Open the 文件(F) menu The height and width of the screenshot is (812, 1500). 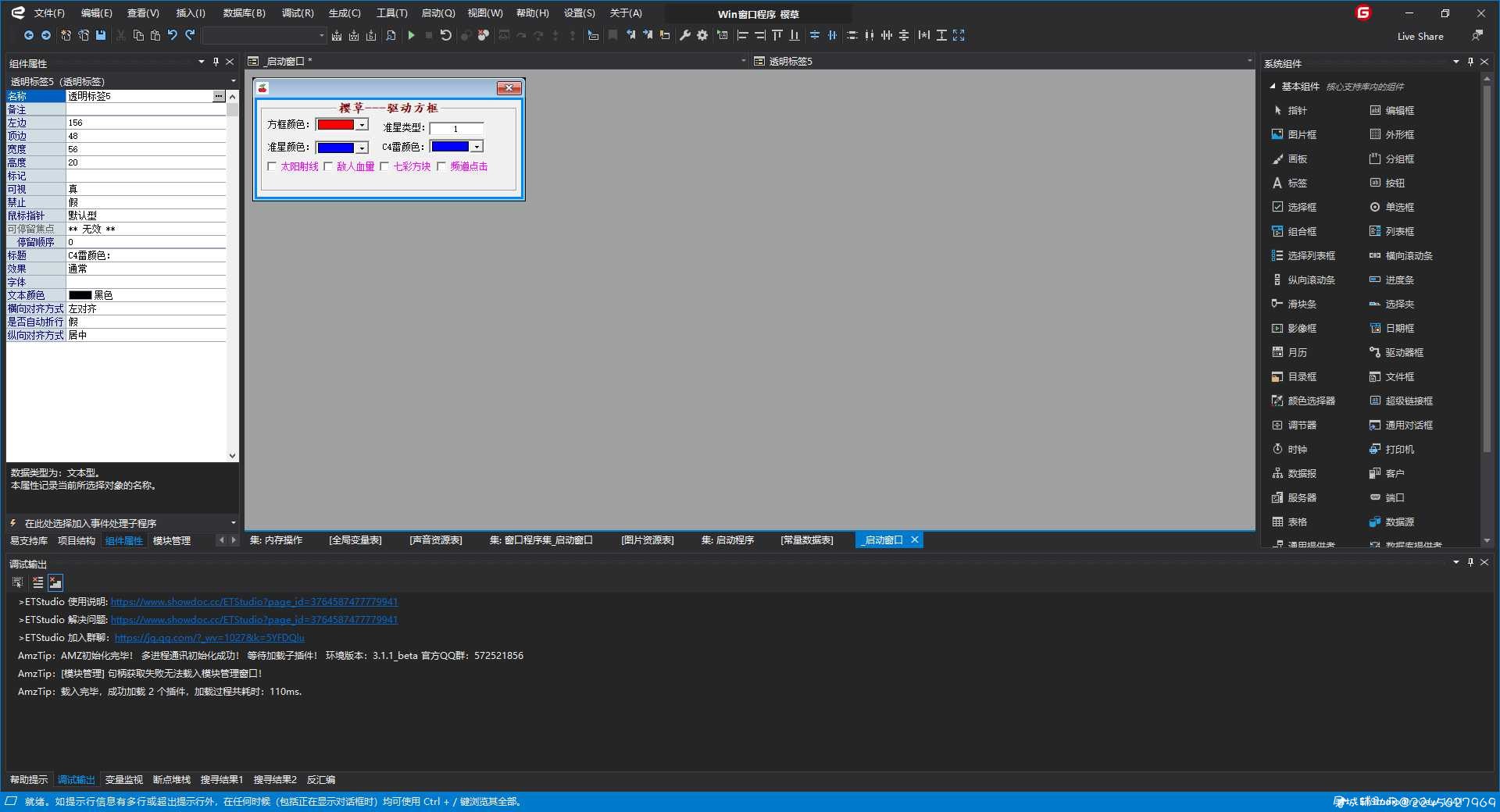click(x=49, y=13)
